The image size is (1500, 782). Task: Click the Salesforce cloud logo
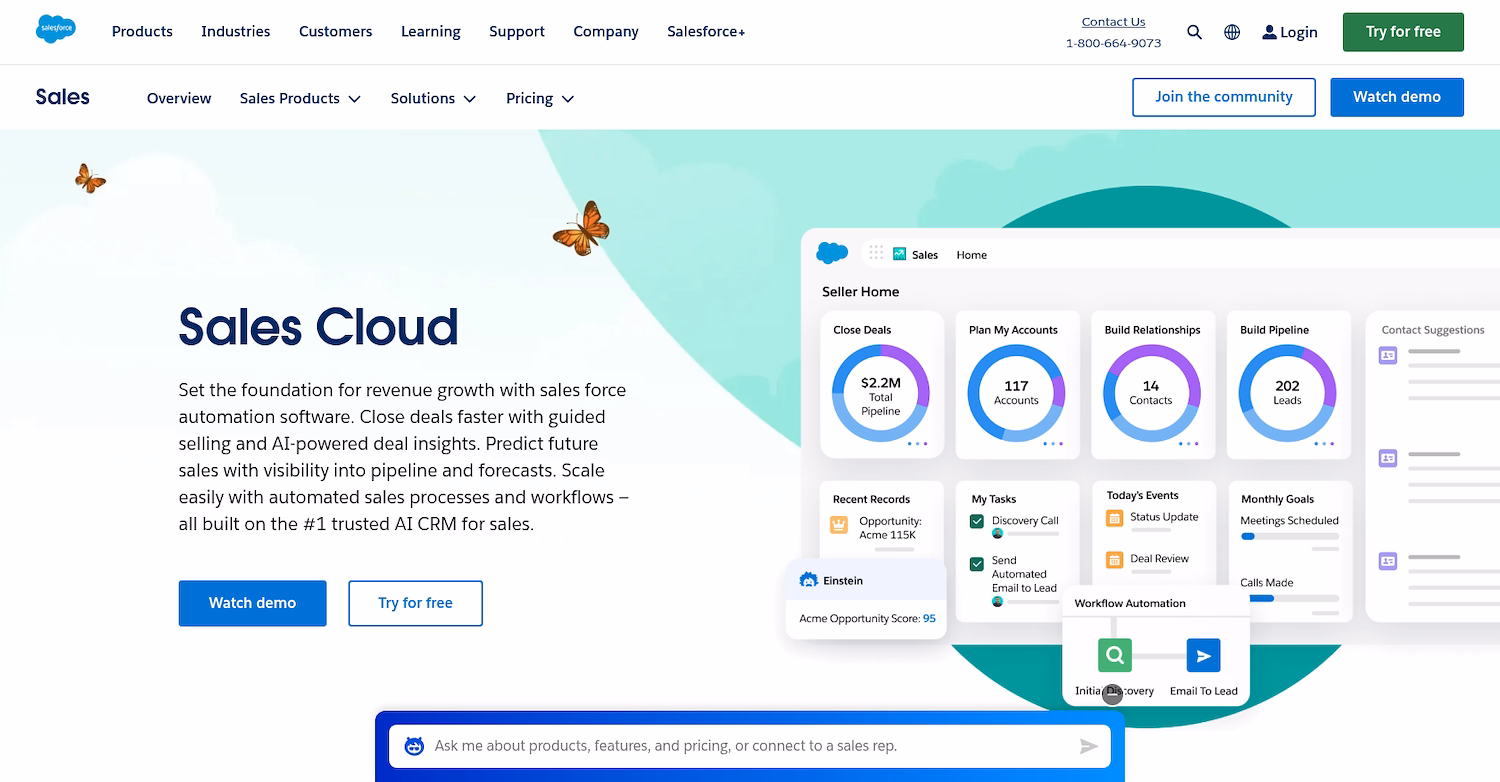pos(56,29)
